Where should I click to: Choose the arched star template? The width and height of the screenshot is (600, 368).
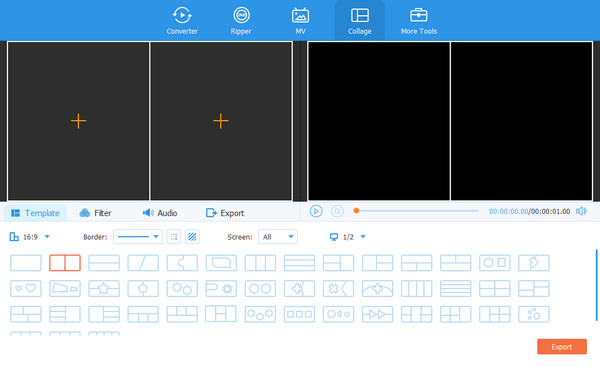(x=377, y=288)
